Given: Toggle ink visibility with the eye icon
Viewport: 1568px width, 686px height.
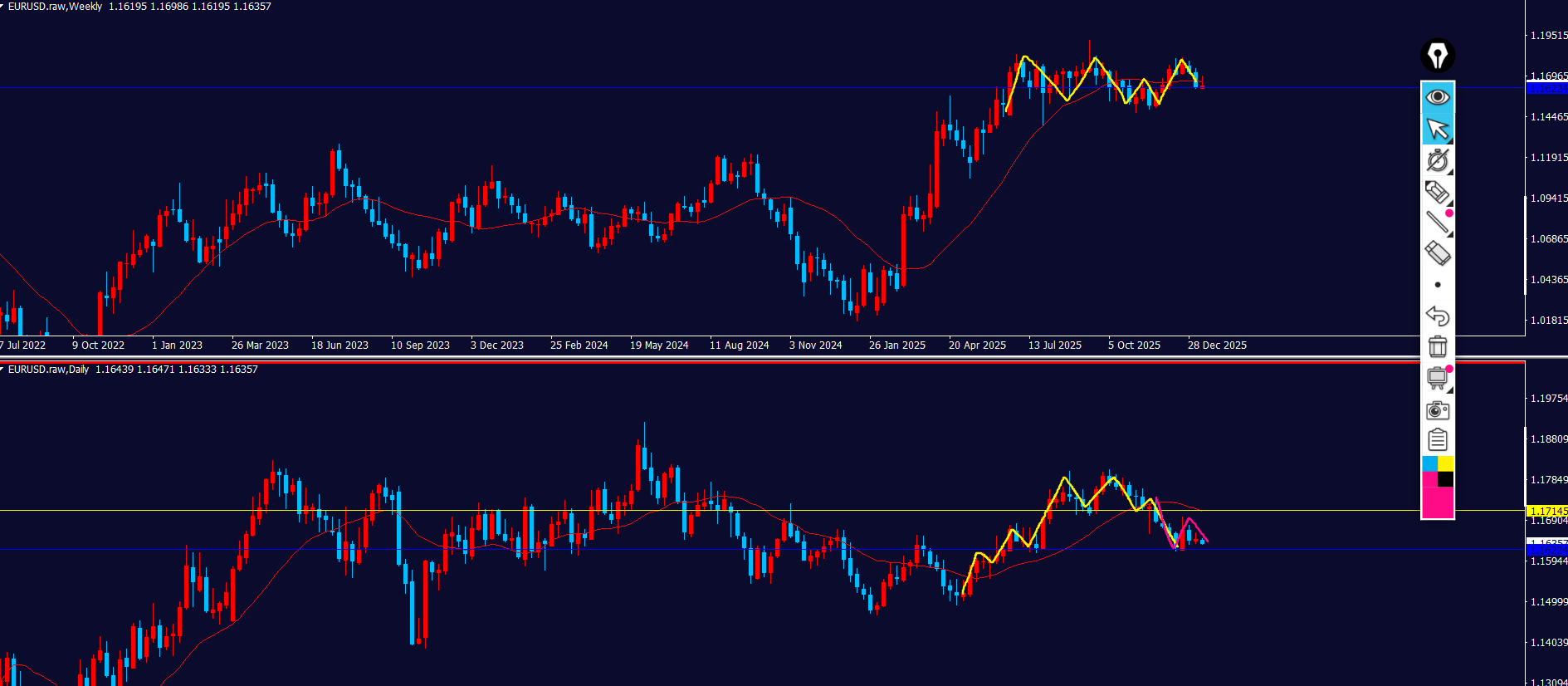Looking at the screenshot, I should pos(1437,97).
